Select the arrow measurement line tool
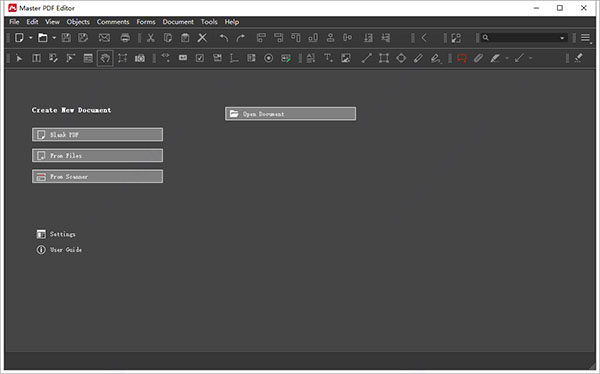Viewport: 600px width, 374px height. click(519, 58)
